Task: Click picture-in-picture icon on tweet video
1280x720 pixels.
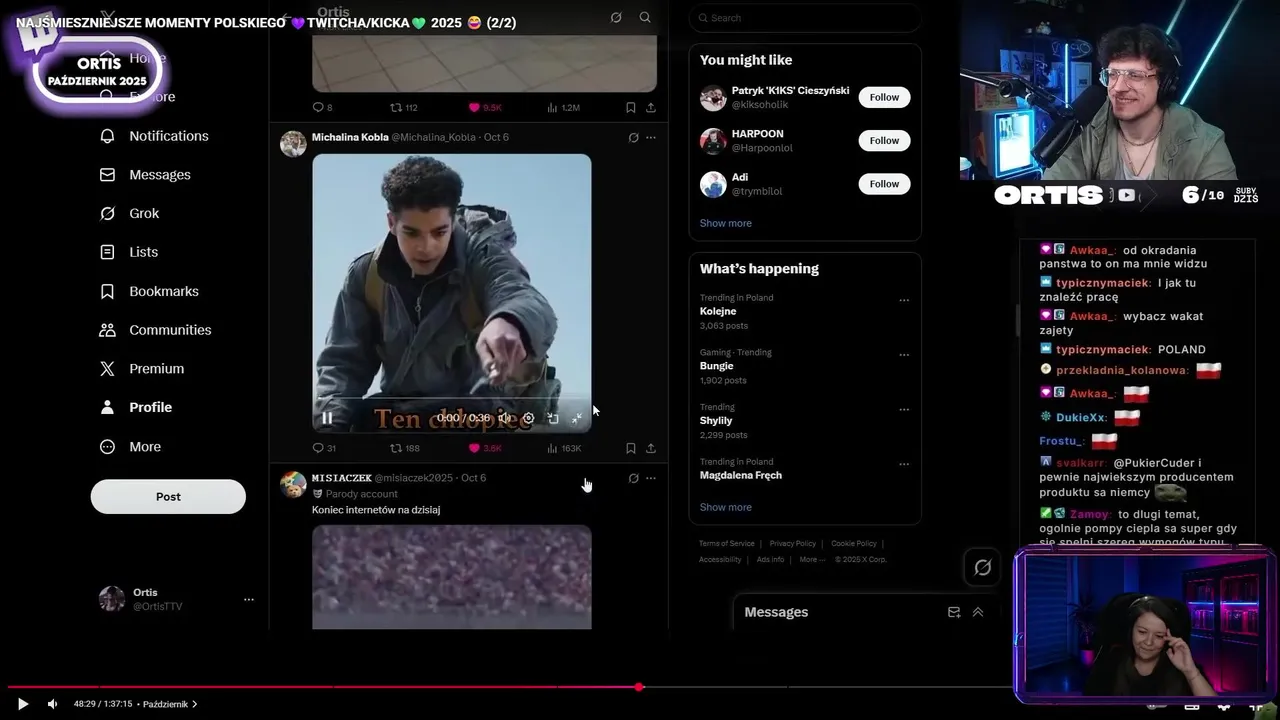Action: click(553, 418)
